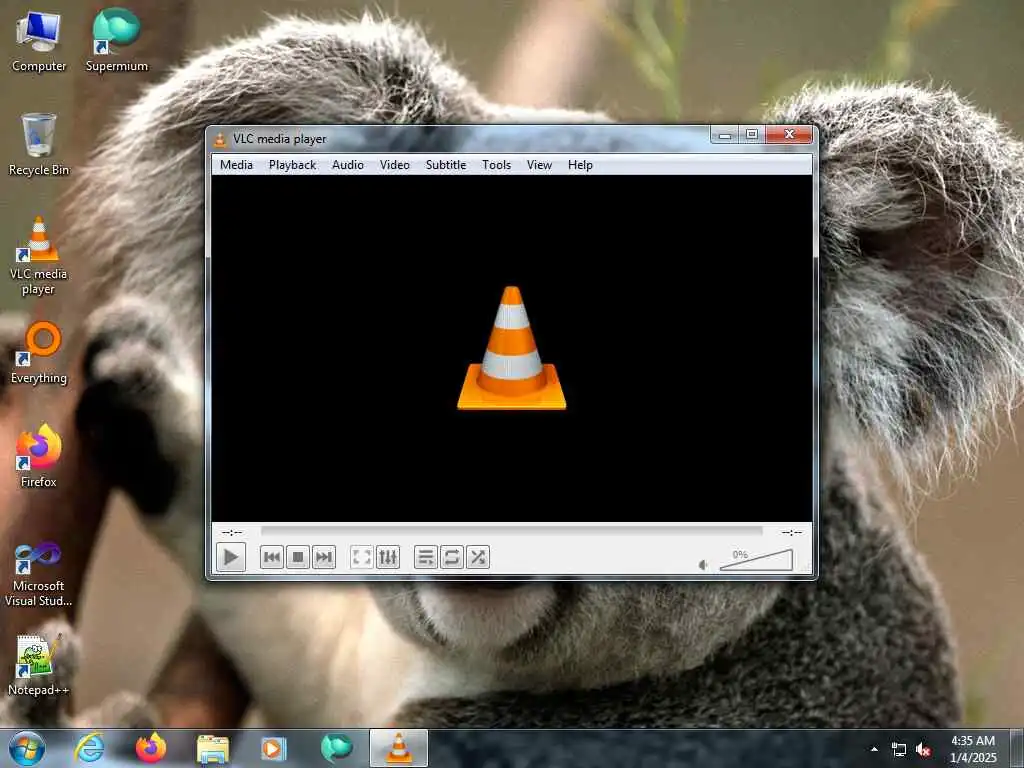Minimize the VLC media player window

[724, 135]
